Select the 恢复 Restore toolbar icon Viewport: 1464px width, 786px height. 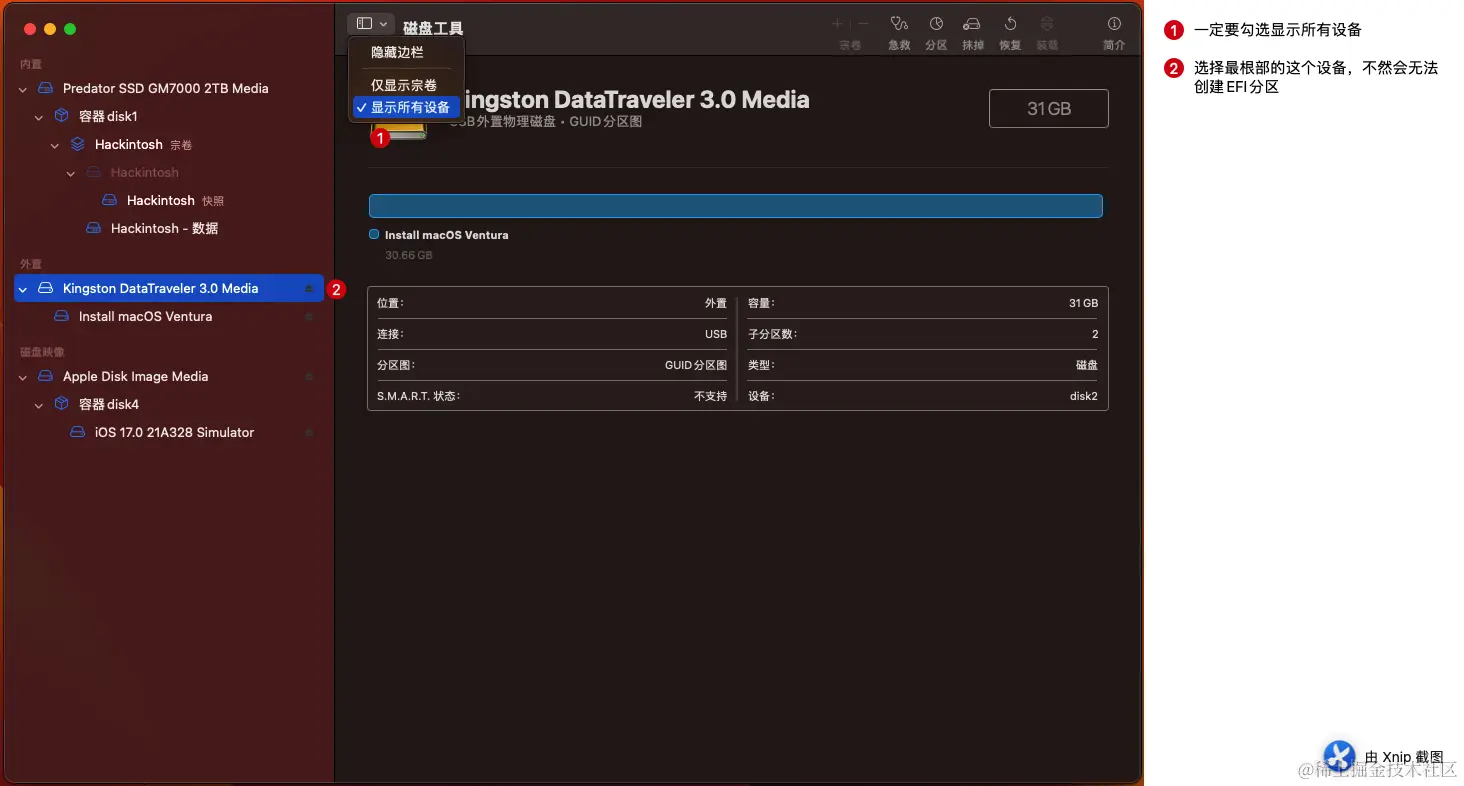click(1010, 24)
